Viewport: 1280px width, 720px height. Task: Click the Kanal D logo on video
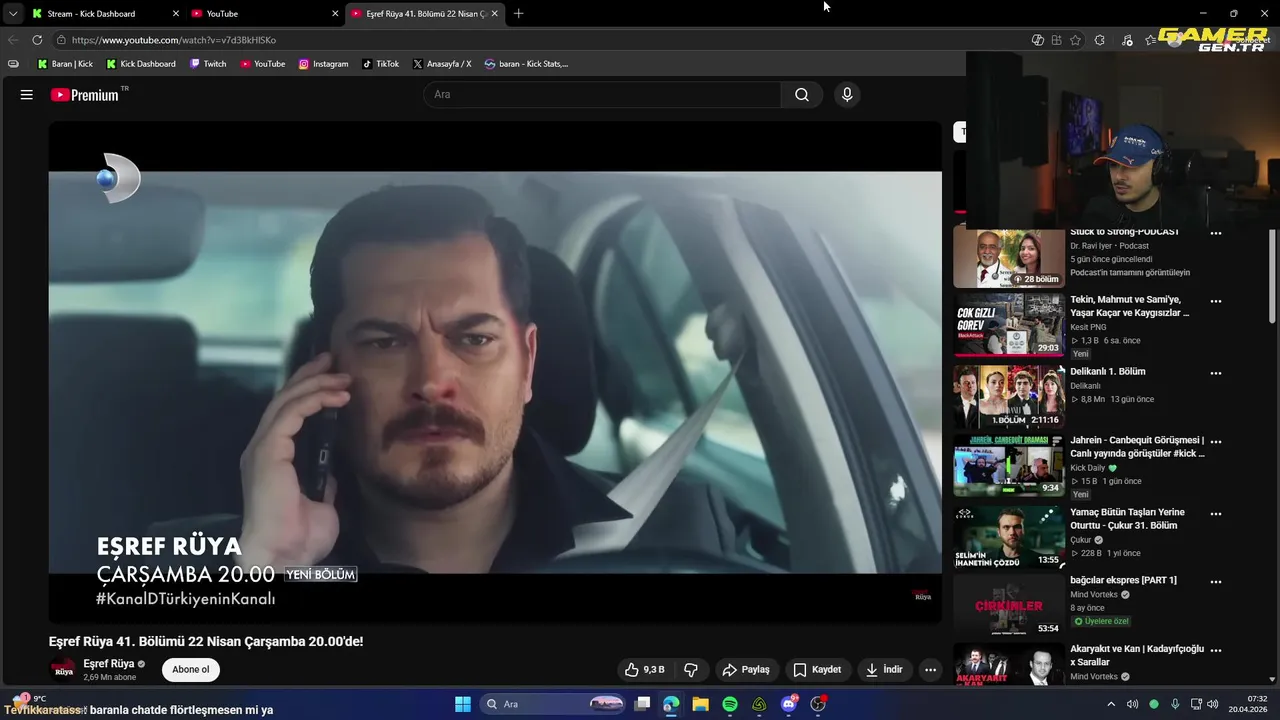(x=119, y=179)
